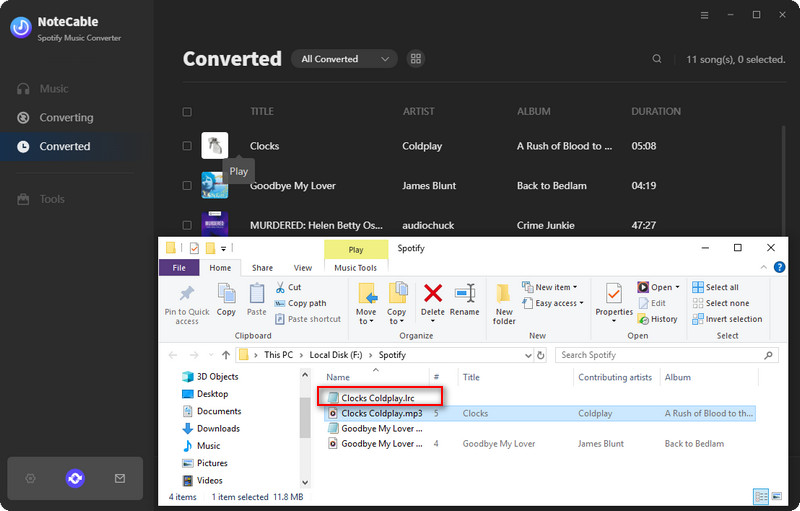Toggle the checkmark icon in Explorer quick access toolbar
Viewport: 800px width, 511px height.
[194, 248]
